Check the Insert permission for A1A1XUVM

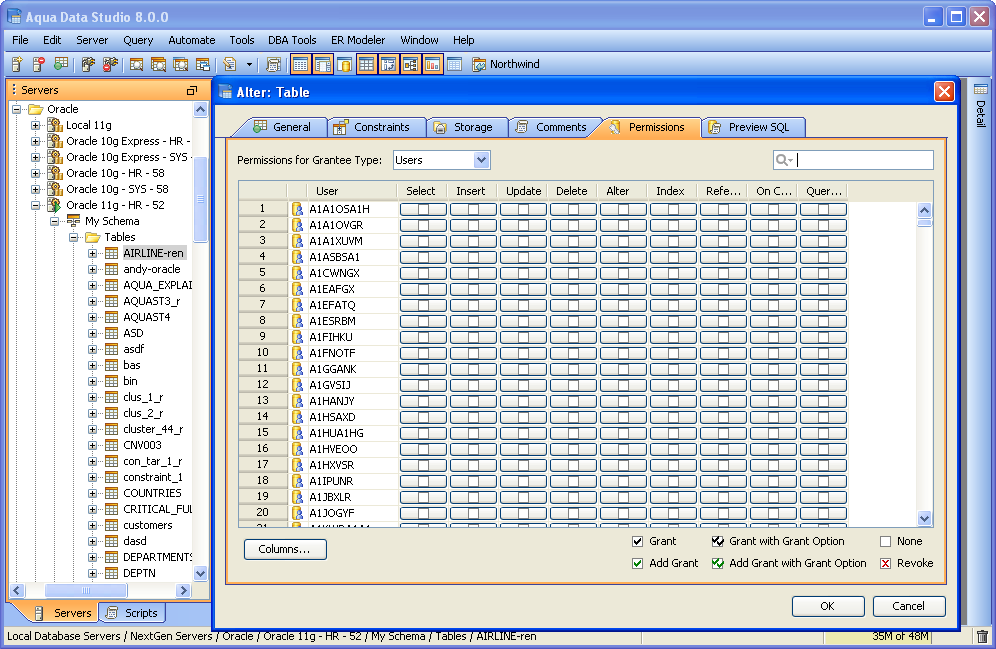coord(473,241)
